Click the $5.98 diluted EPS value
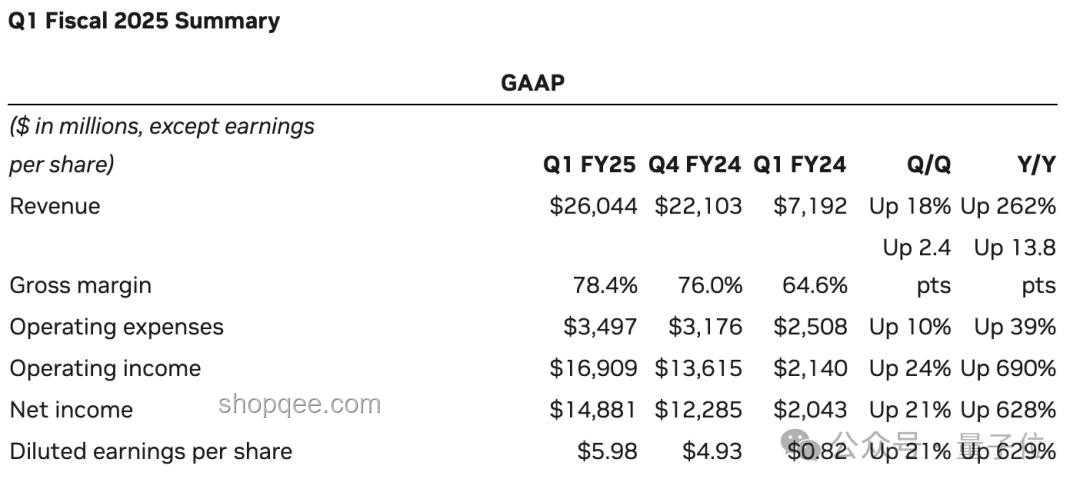The image size is (1080, 489). tap(608, 452)
